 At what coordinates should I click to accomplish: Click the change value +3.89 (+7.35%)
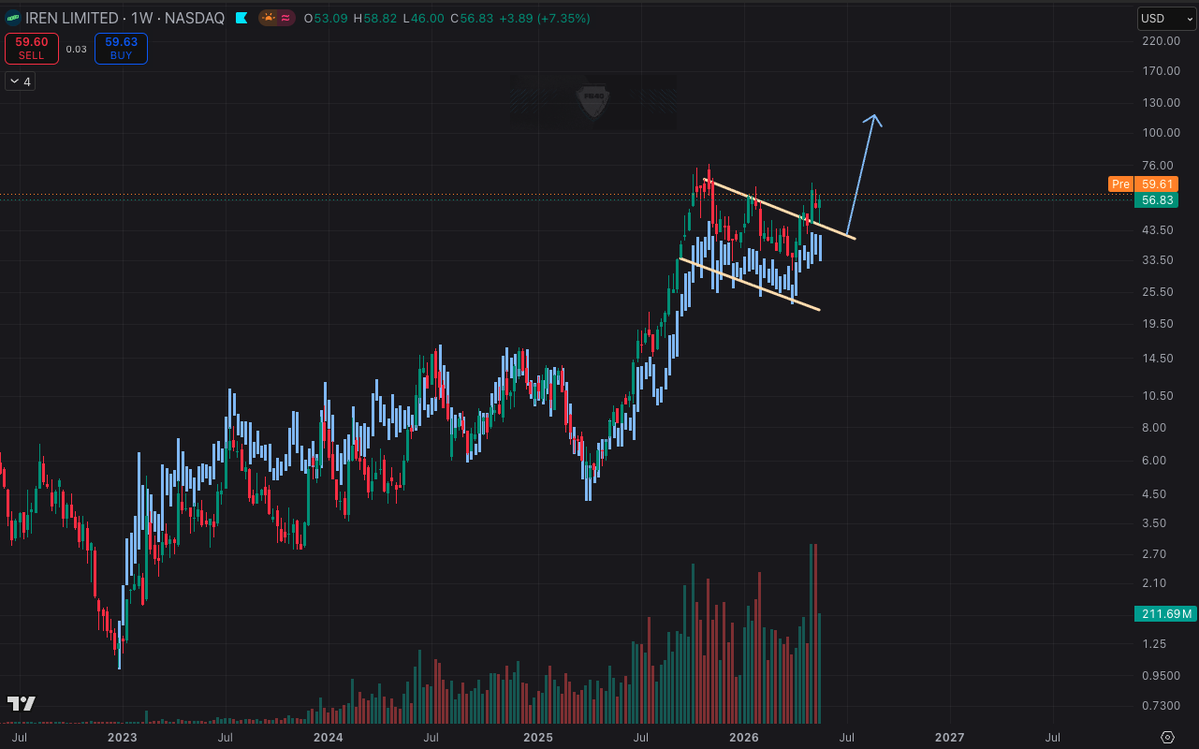(x=544, y=18)
